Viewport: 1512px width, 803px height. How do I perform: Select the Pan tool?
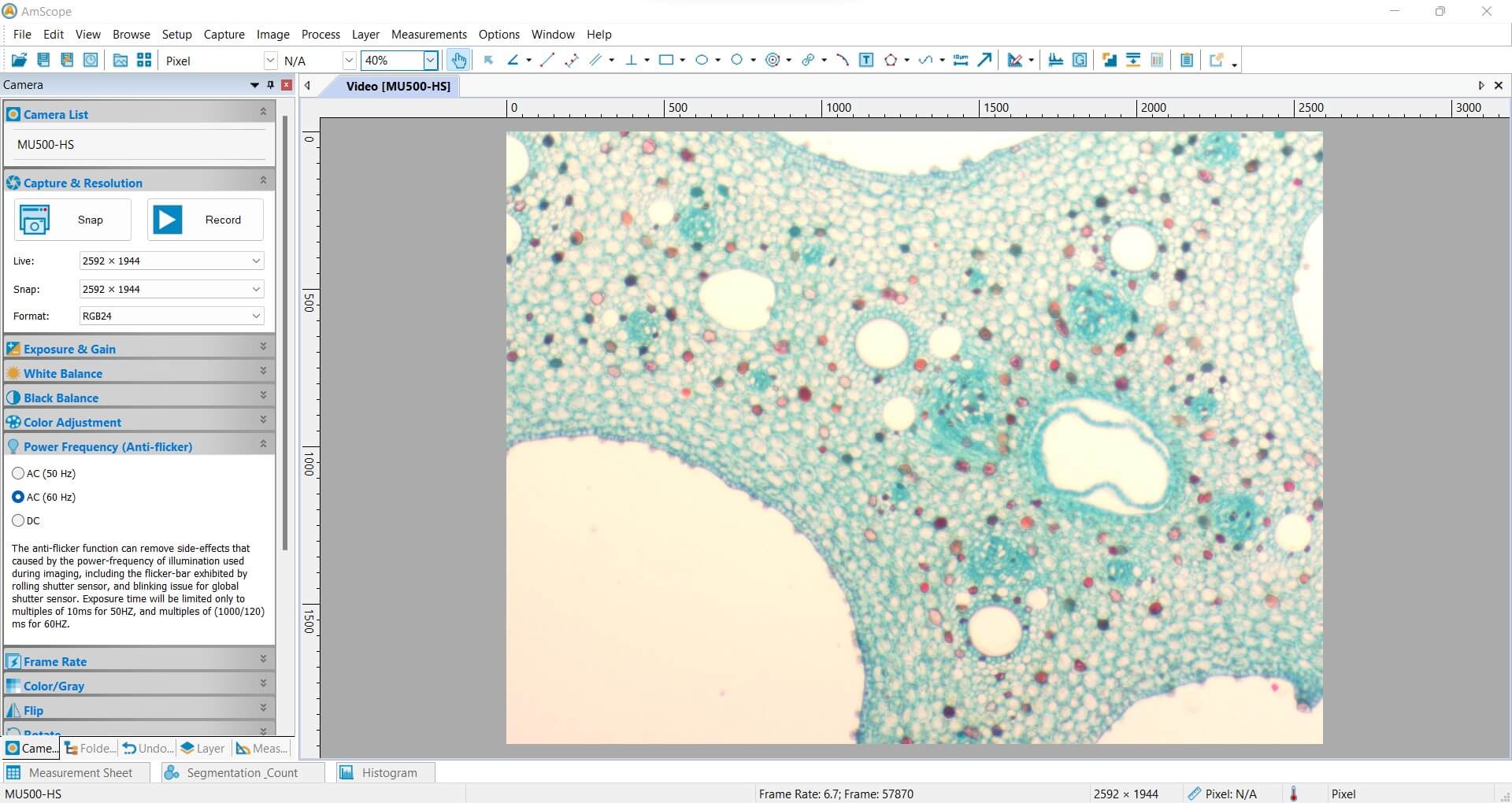(459, 60)
